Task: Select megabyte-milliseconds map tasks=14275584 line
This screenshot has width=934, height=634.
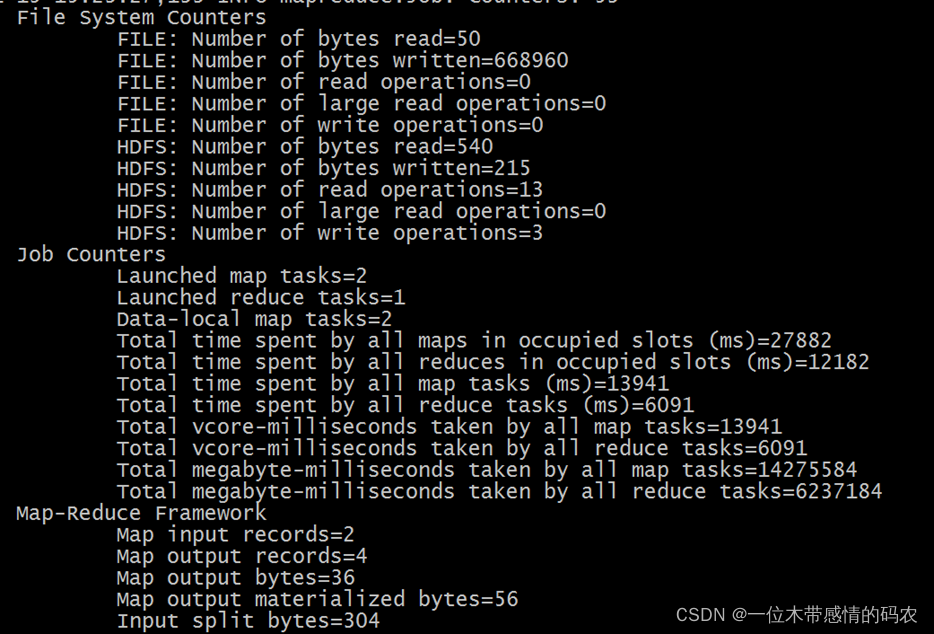Action: coord(487,470)
